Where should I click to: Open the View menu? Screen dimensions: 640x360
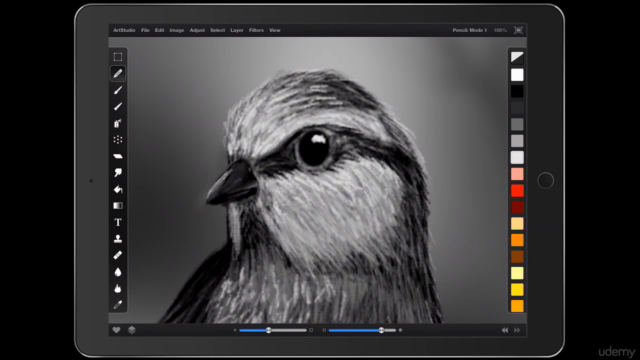[x=275, y=30]
